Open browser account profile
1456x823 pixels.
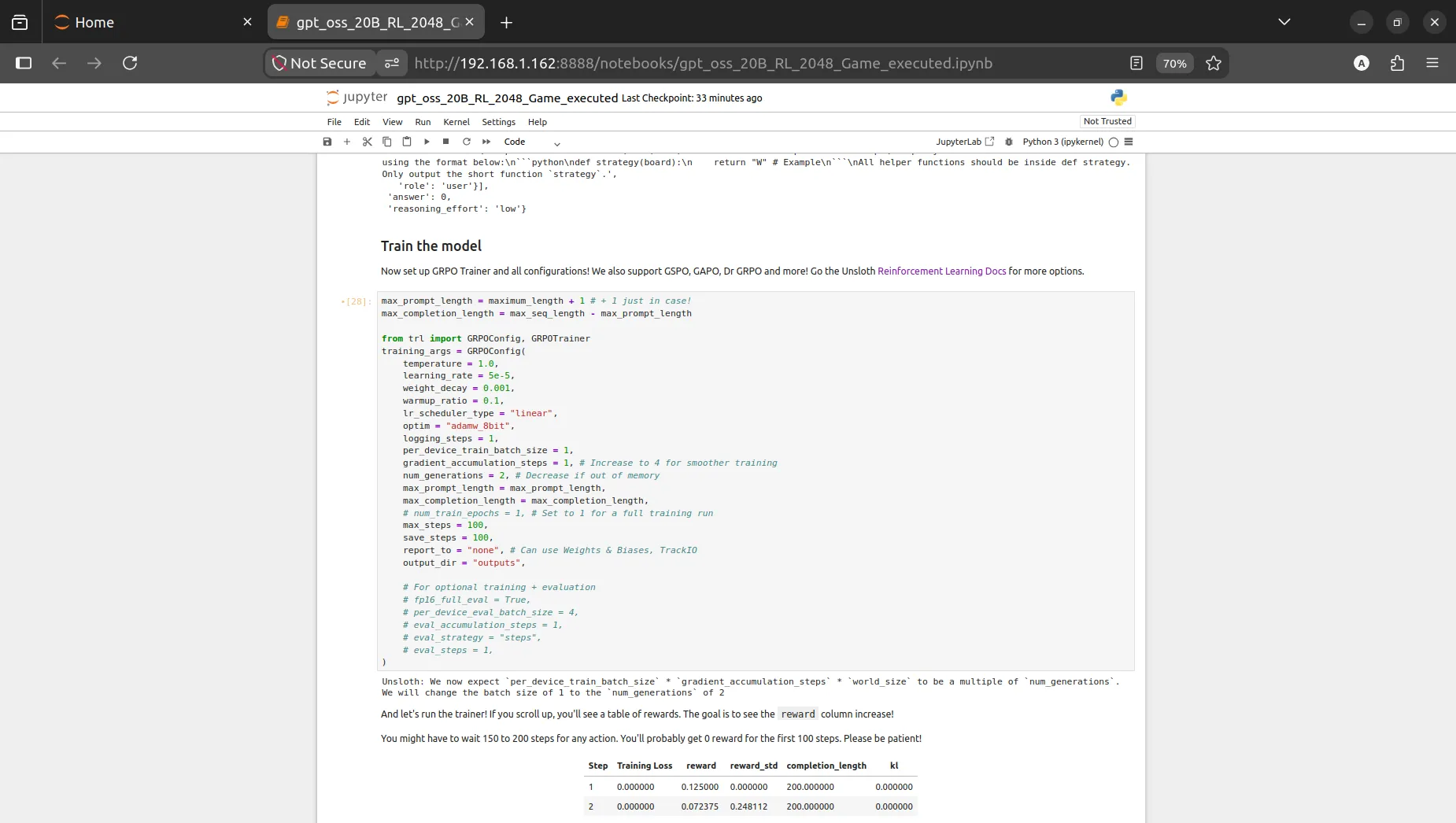point(1362,63)
